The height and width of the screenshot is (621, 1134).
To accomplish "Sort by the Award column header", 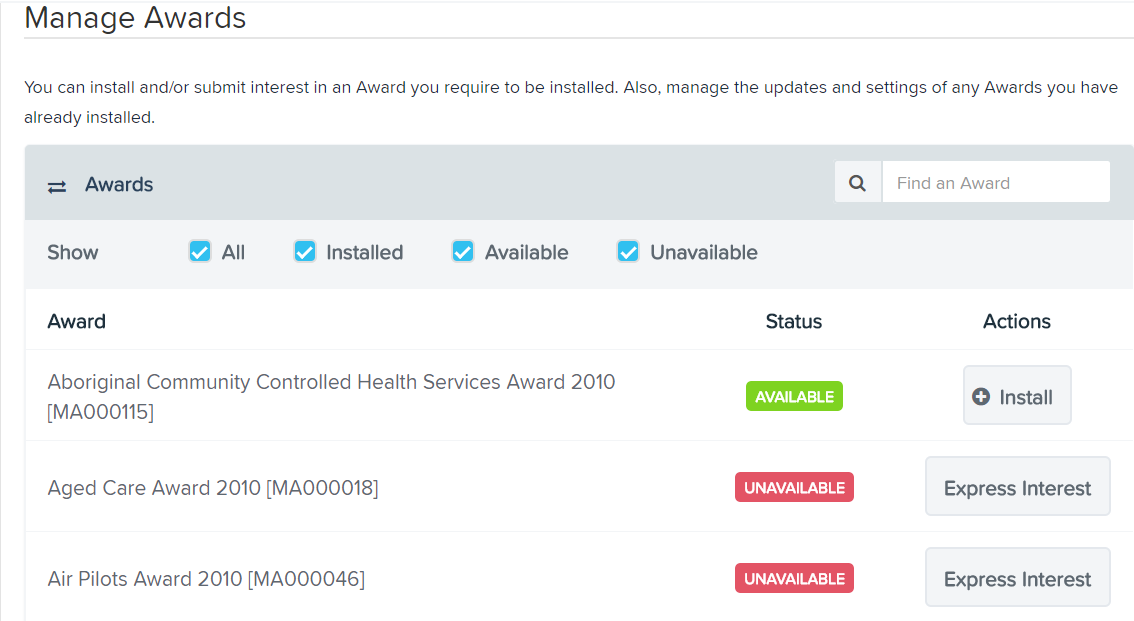I will pos(77,321).
